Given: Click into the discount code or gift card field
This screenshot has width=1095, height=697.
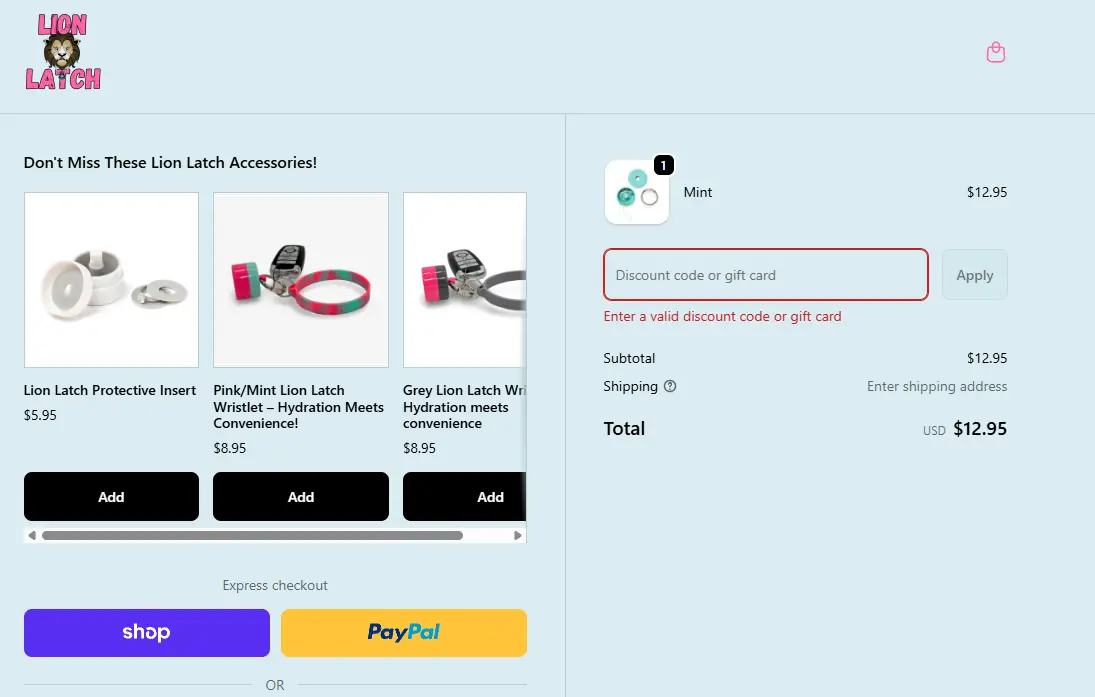Looking at the screenshot, I should [x=766, y=275].
